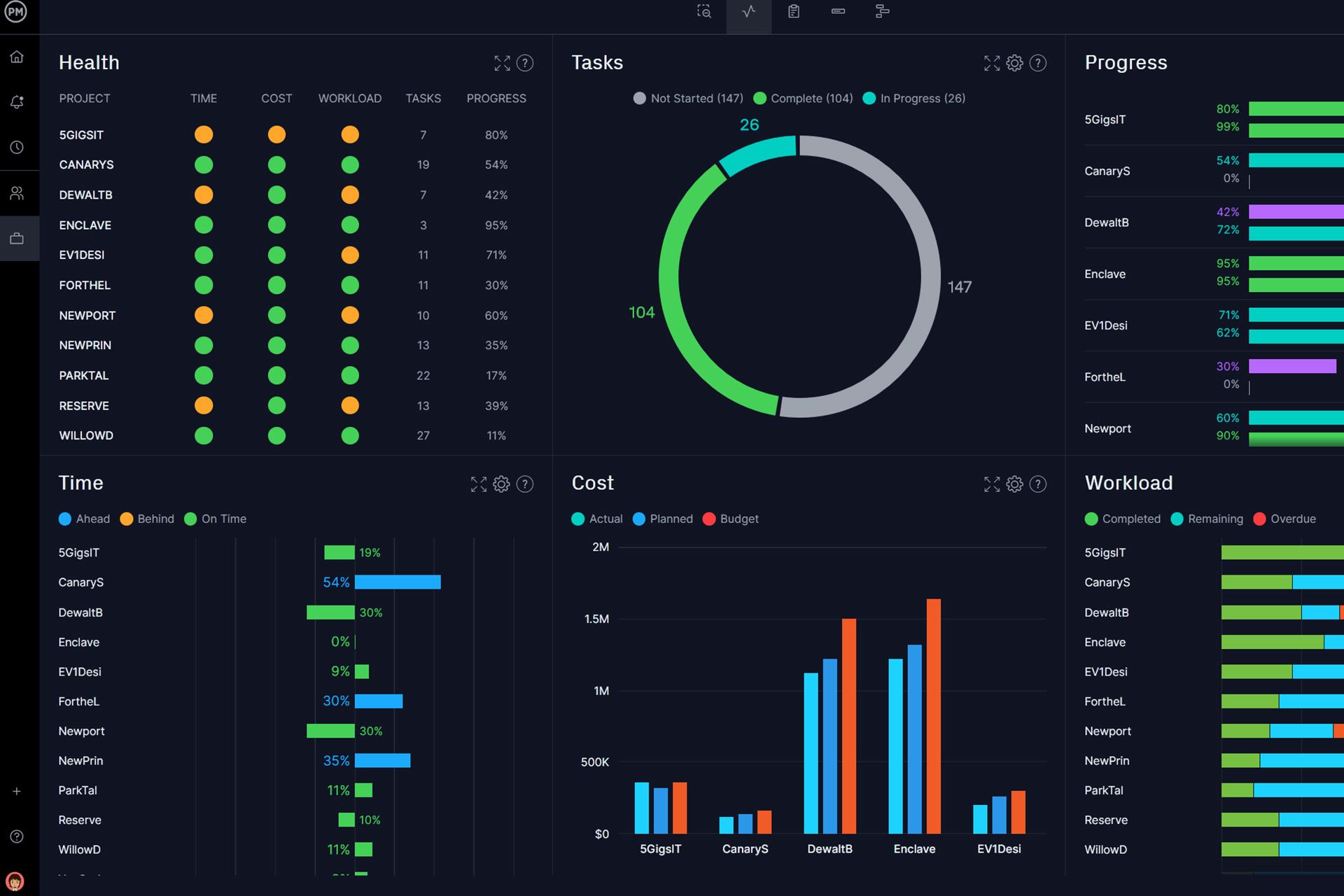Expand Newport entry in Progress panel

click(1108, 427)
